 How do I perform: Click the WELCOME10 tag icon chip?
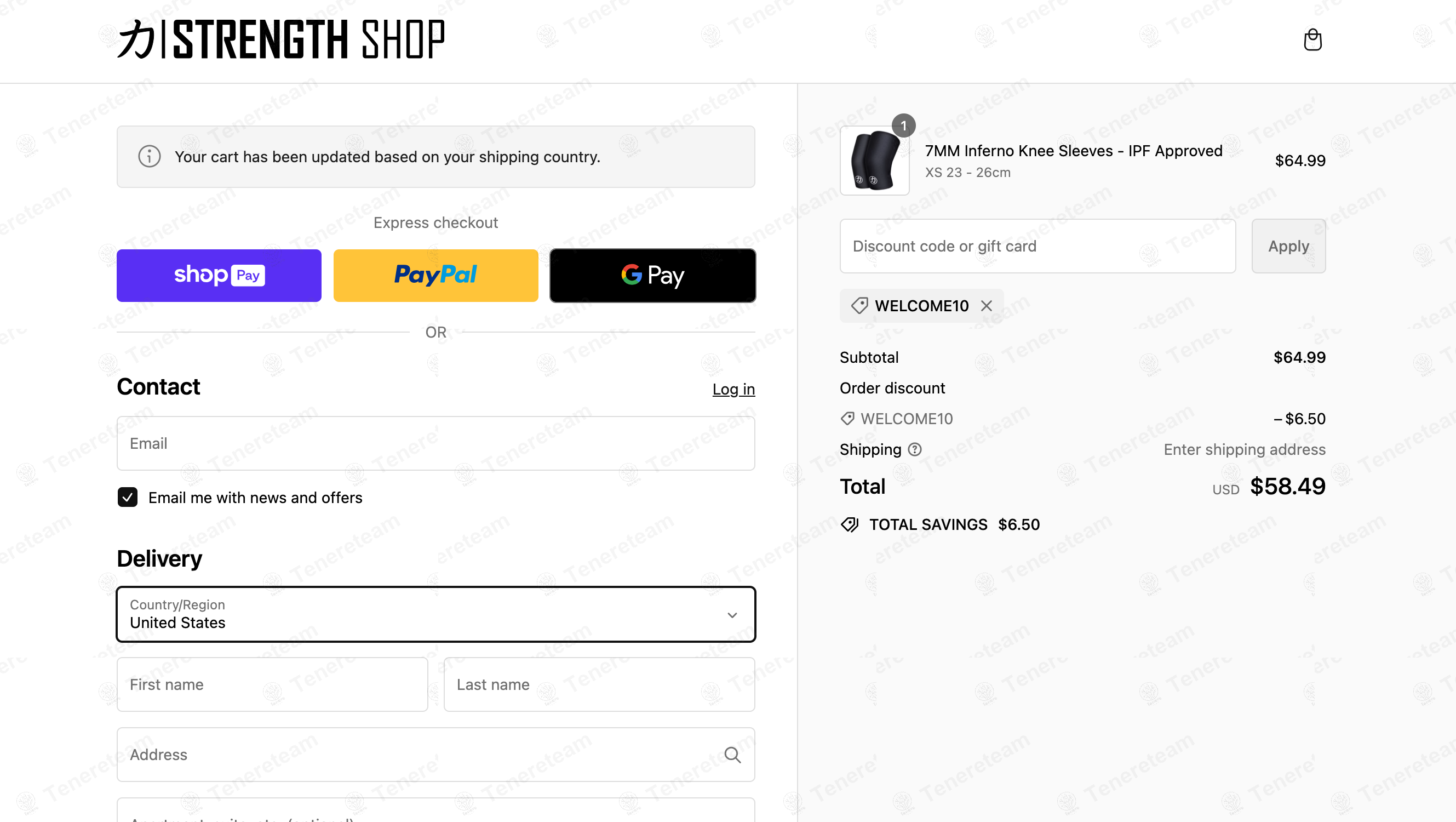pyautogui.click(x=859, y=306)
